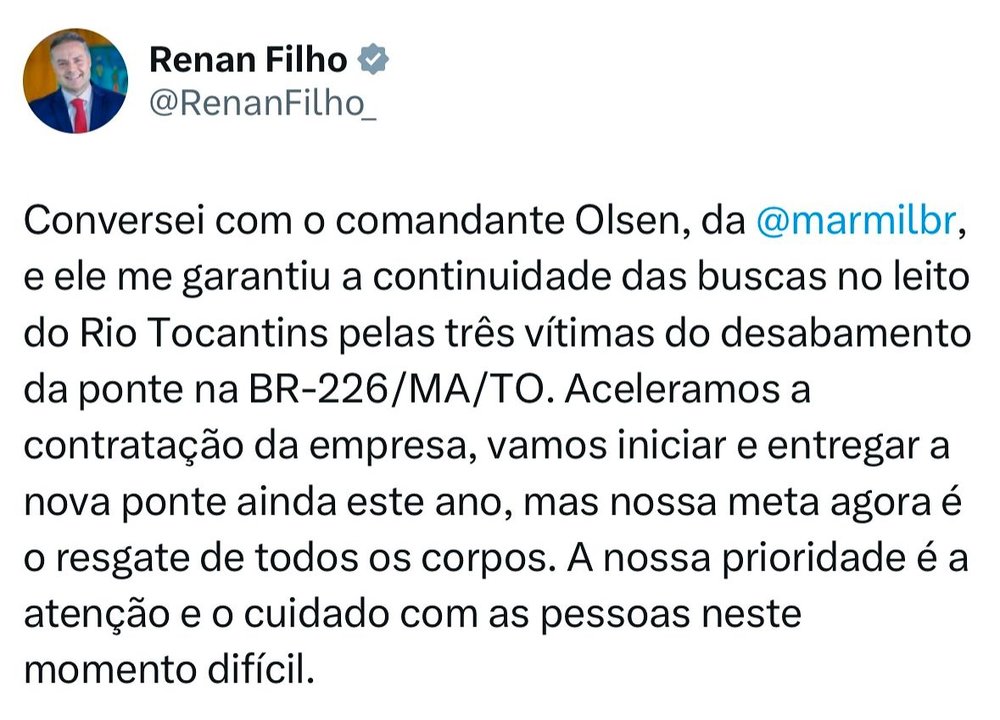Image resolution: width=1000 pixels, height=720 pixels.
Task: Select the word "prioridade"
Action: click(x=814, y=559)
